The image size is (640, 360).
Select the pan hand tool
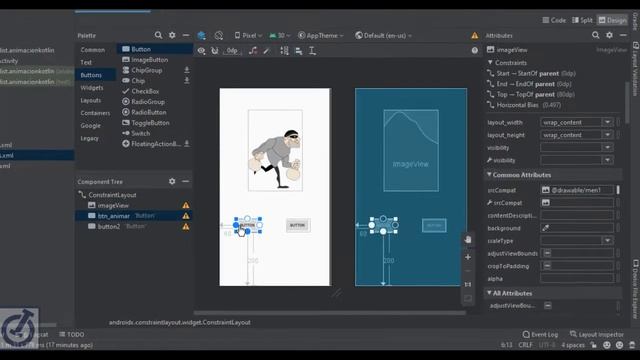pos(468,240)
